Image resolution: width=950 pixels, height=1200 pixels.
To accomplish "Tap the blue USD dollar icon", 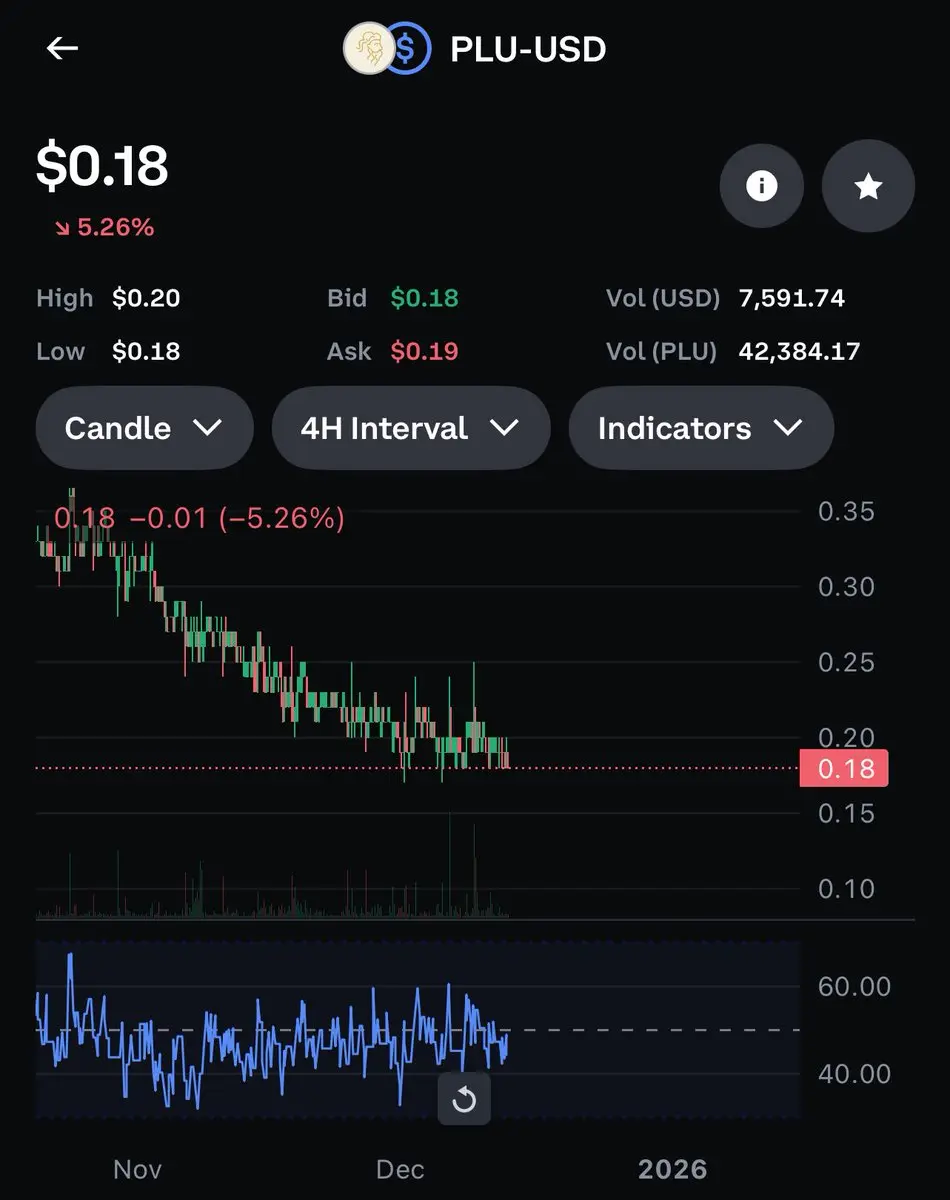I will tap(410, 48).
